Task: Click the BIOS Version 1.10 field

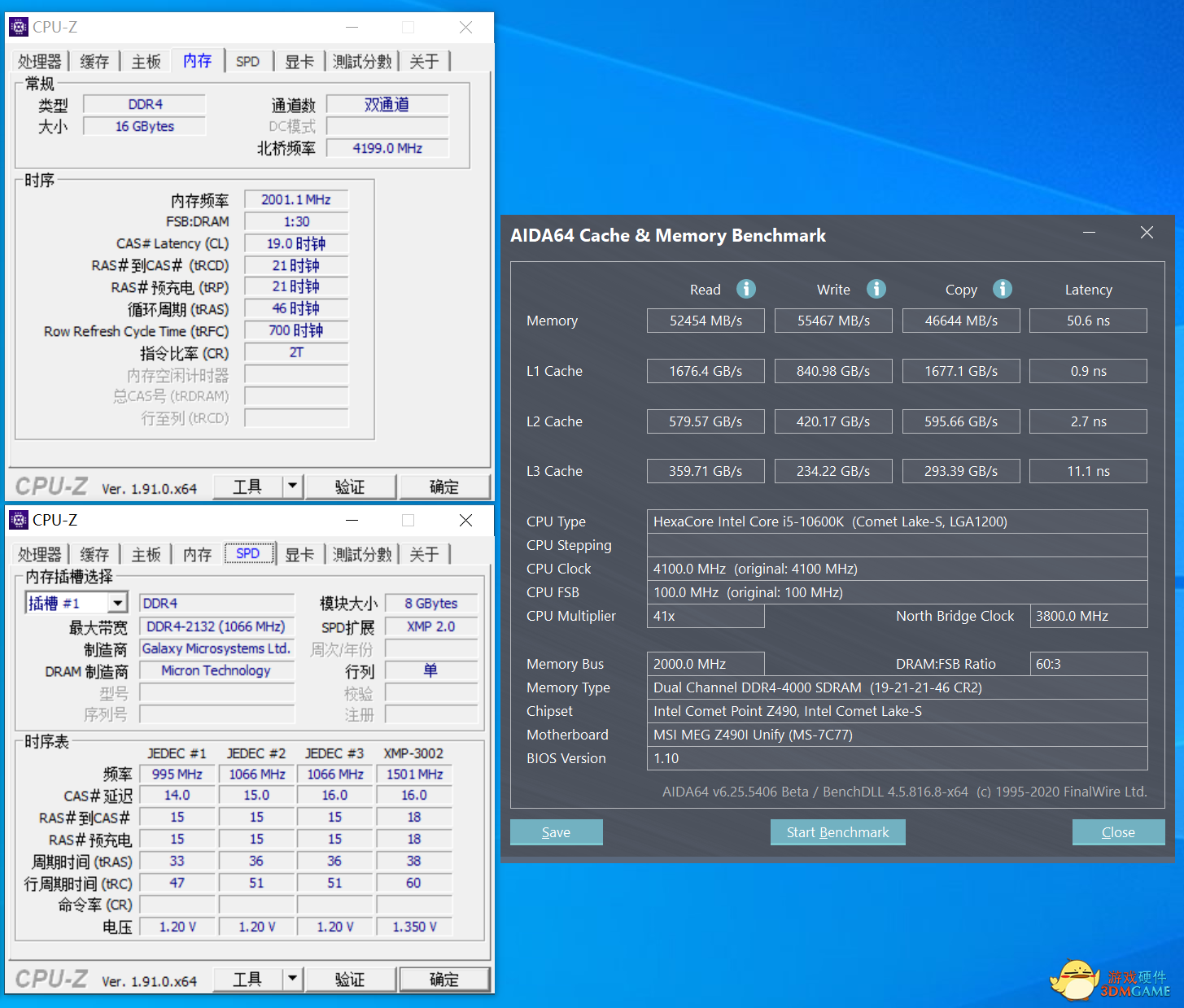Action: tap(897, 758)
